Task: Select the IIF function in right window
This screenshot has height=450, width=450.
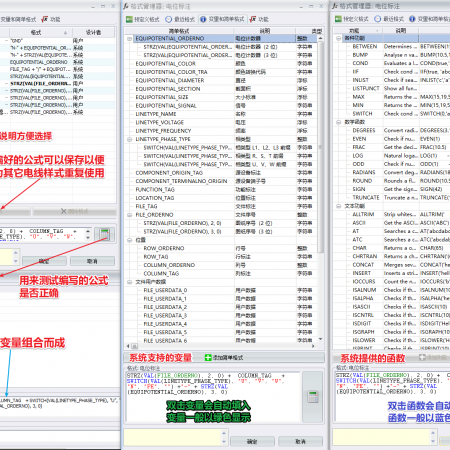Action: coord(356,72)
